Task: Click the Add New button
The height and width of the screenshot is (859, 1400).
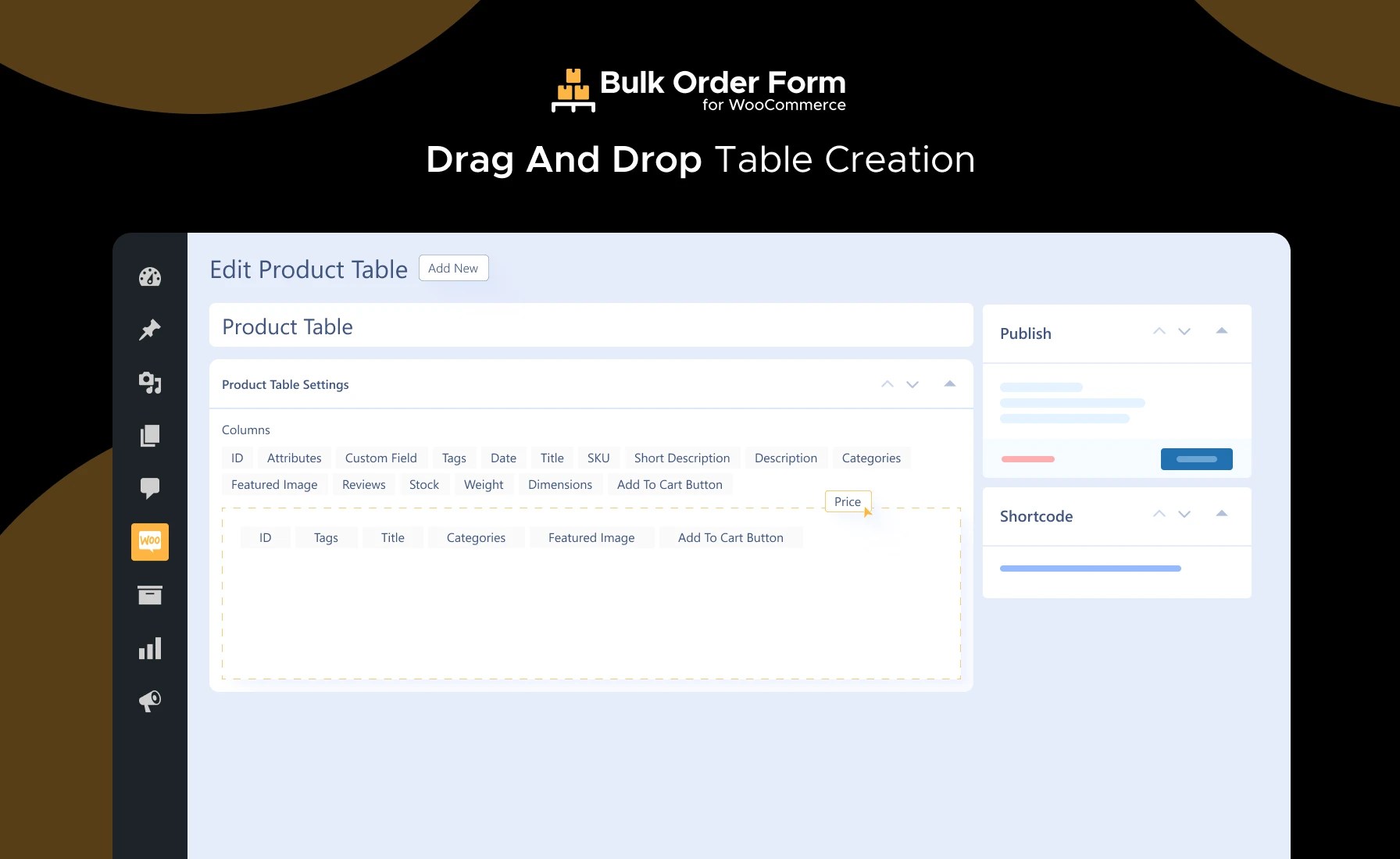Action: 453,268
